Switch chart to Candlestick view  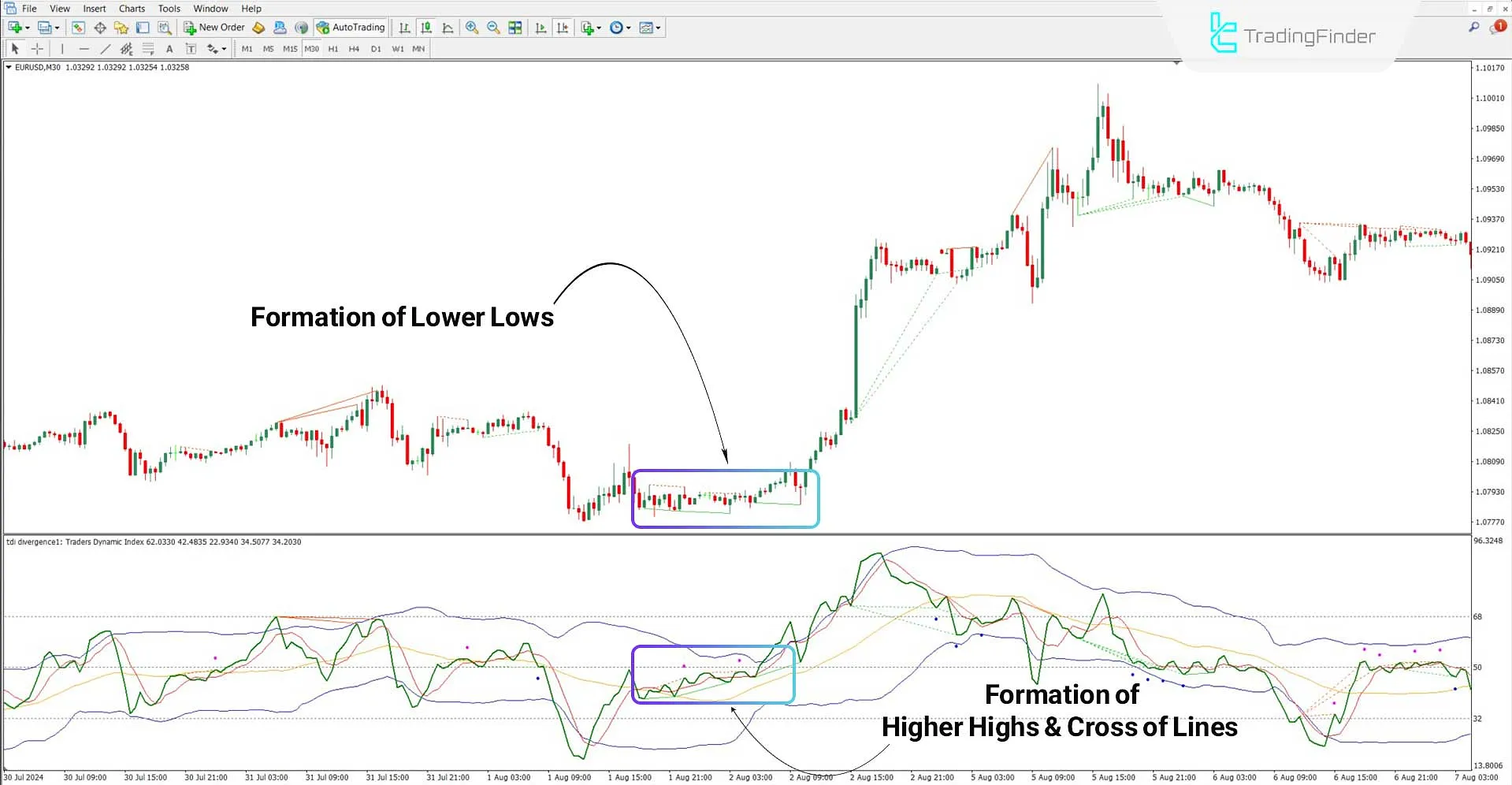pyautogui.click(x=425, y=27)
